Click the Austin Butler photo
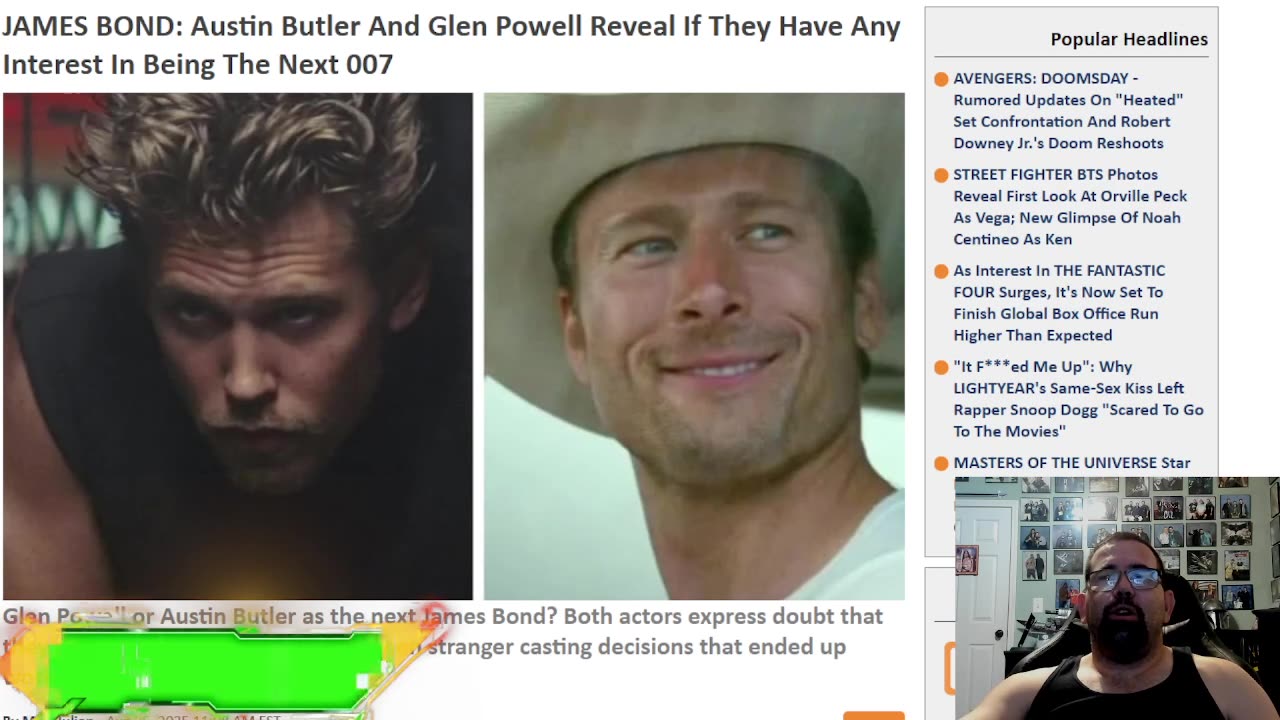Screen dimensions: 1280x720 (x=237, y=346)
